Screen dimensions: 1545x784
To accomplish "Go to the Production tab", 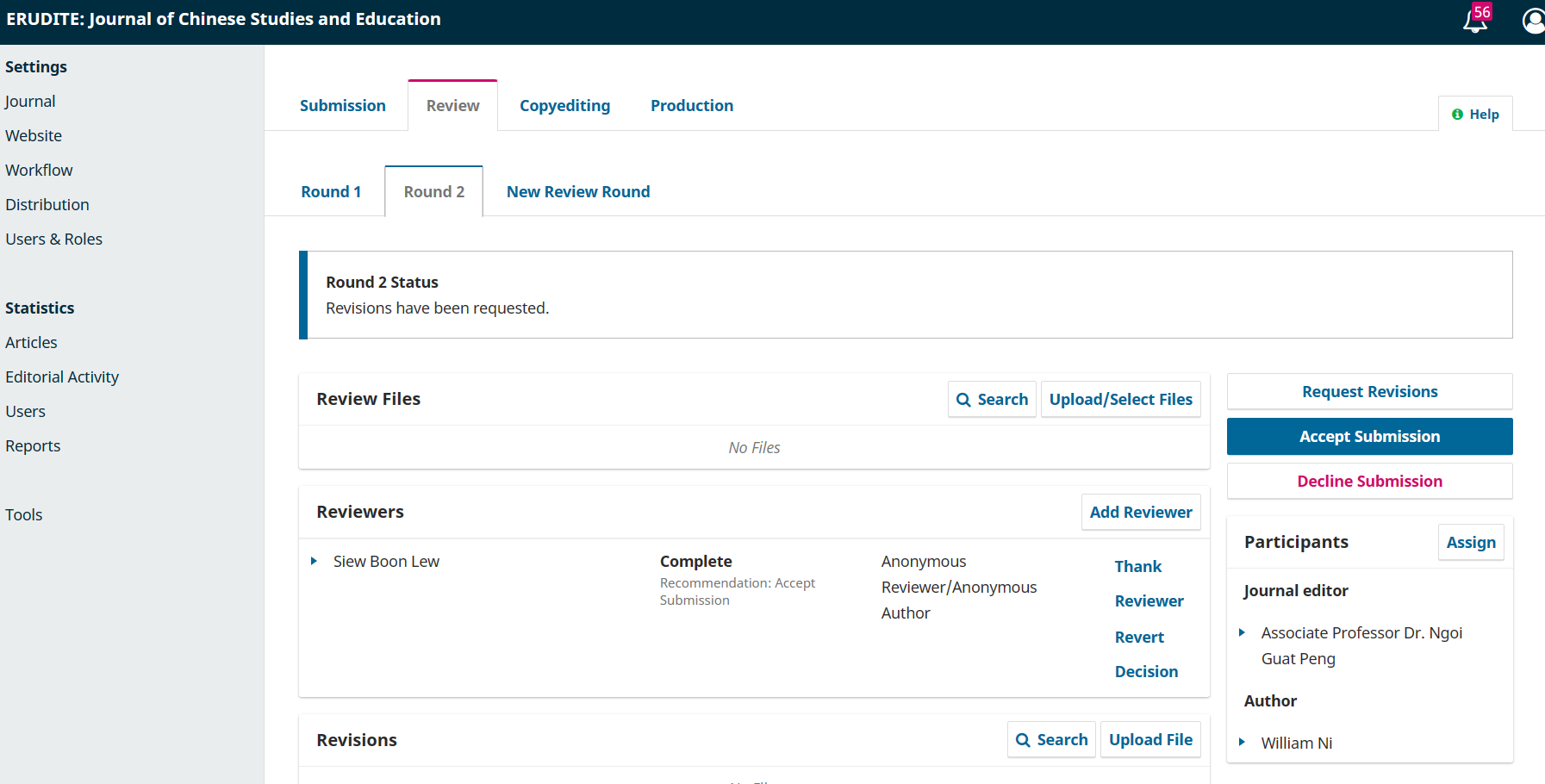I will click(691, 106).
